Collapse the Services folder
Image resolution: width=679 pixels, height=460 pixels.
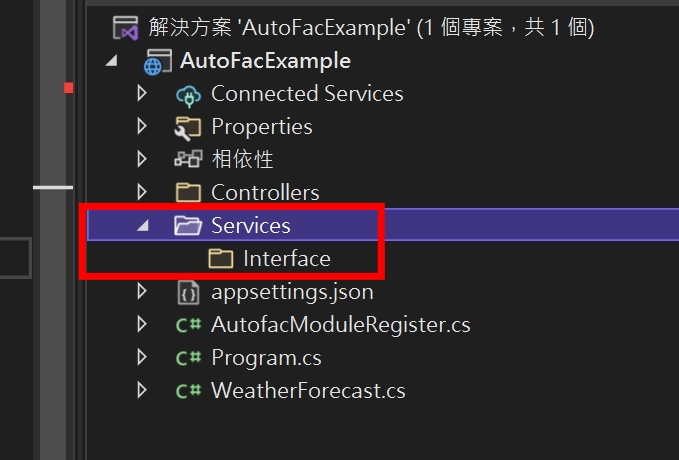142,226
